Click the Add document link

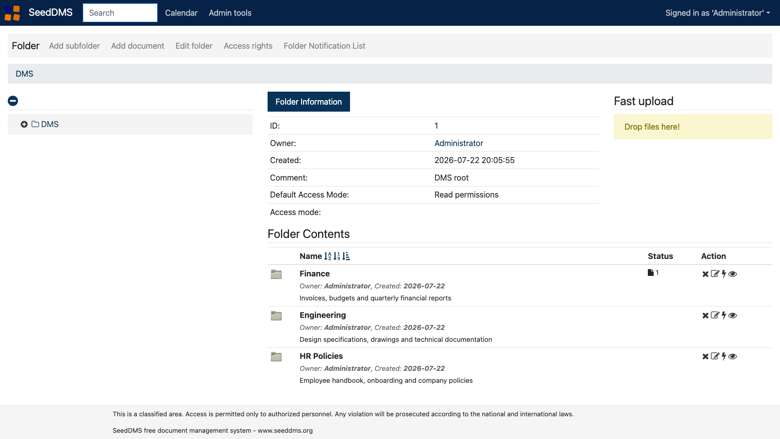tap(137, 46)
